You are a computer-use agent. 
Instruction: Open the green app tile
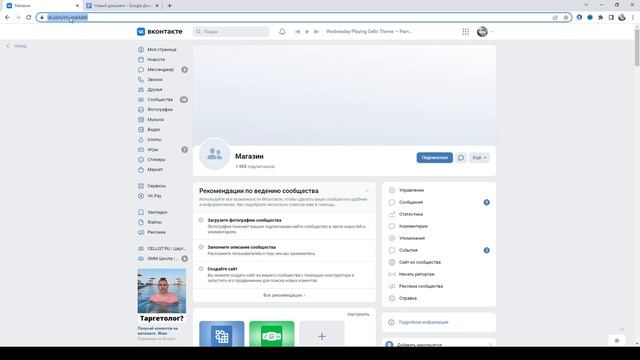tap(271, 334)
